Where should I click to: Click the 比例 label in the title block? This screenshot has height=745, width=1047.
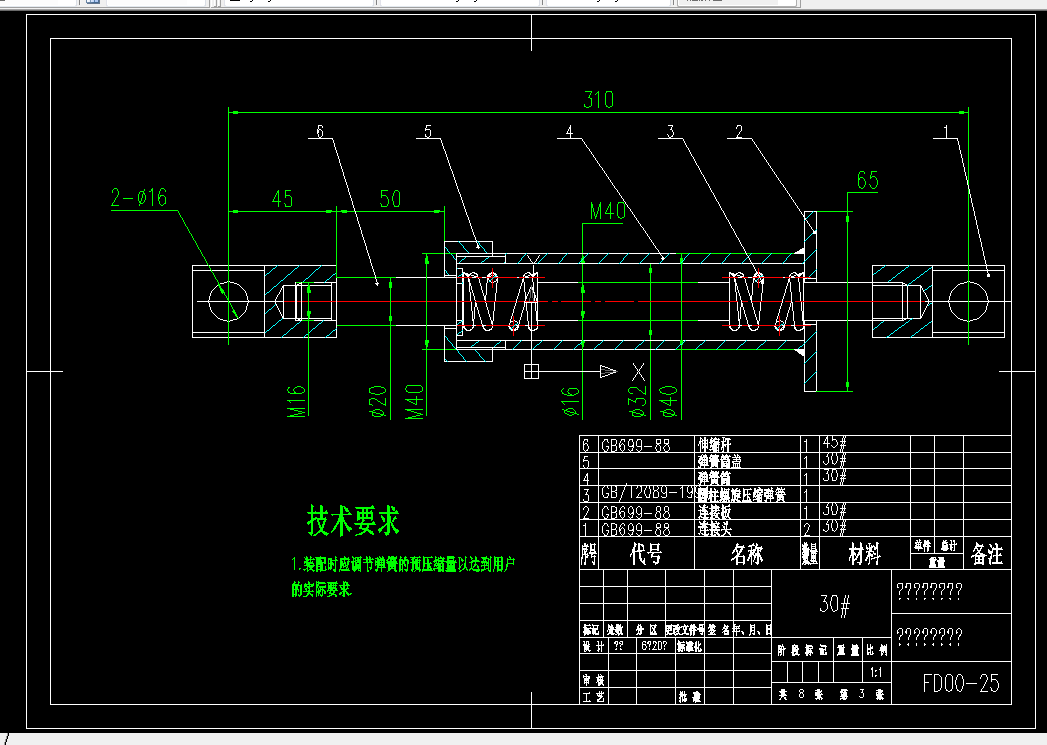[x=877, y=650]
